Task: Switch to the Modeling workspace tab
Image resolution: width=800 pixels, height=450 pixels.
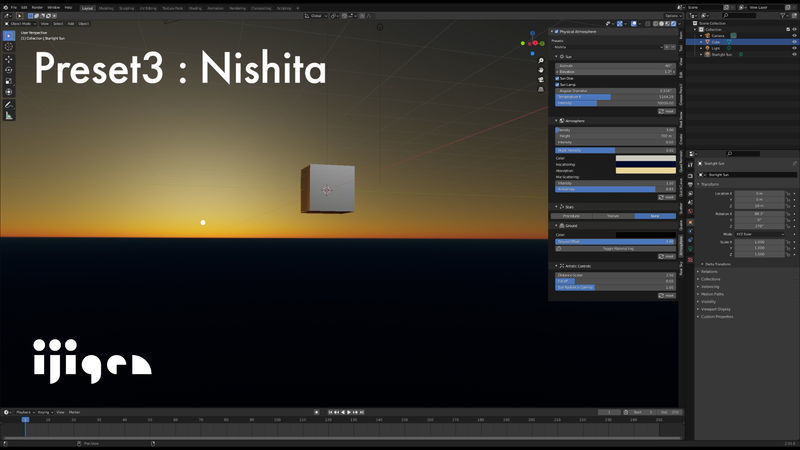Action: tap(106, 8)
